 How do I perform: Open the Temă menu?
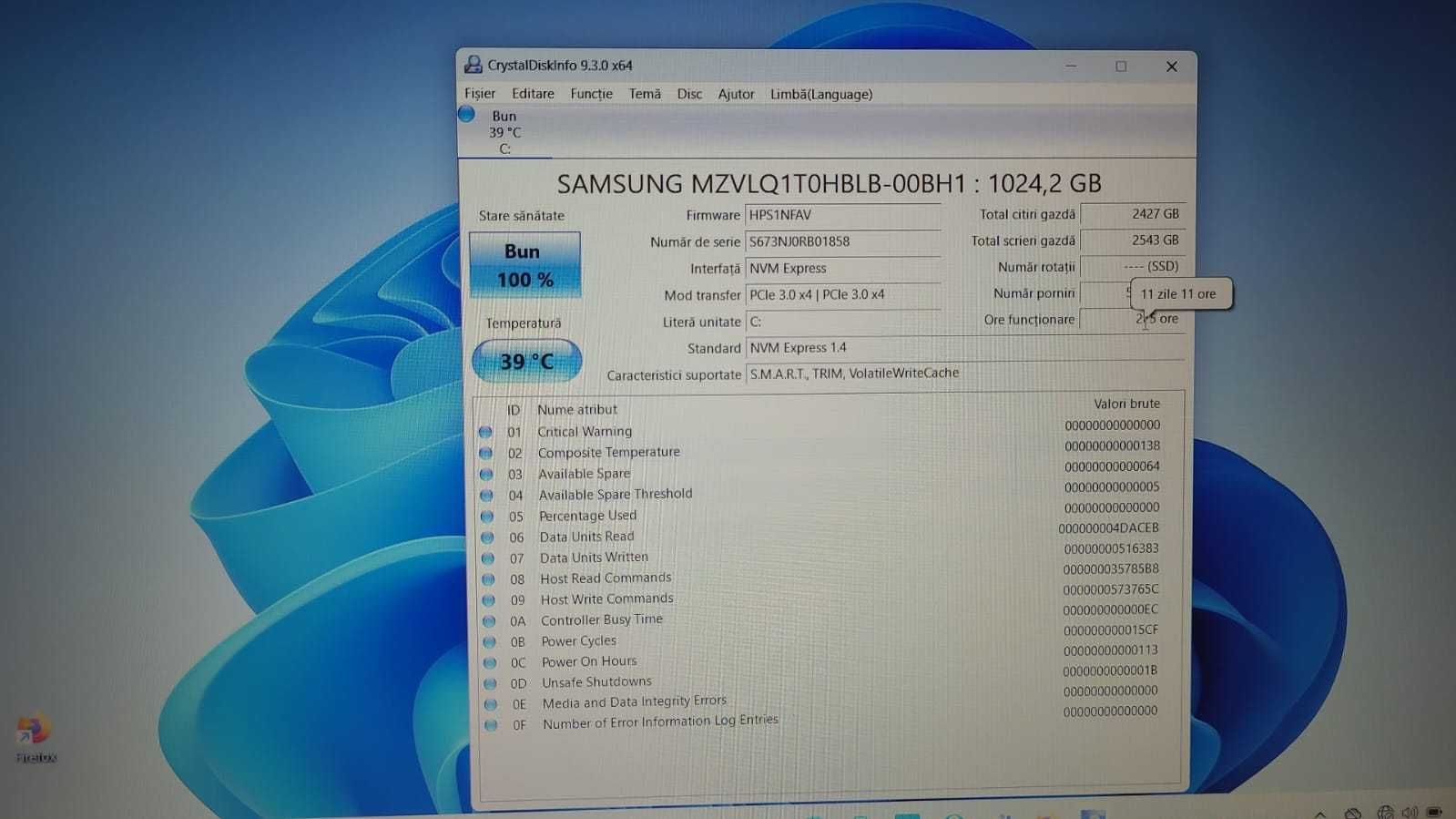click(645, 94)
